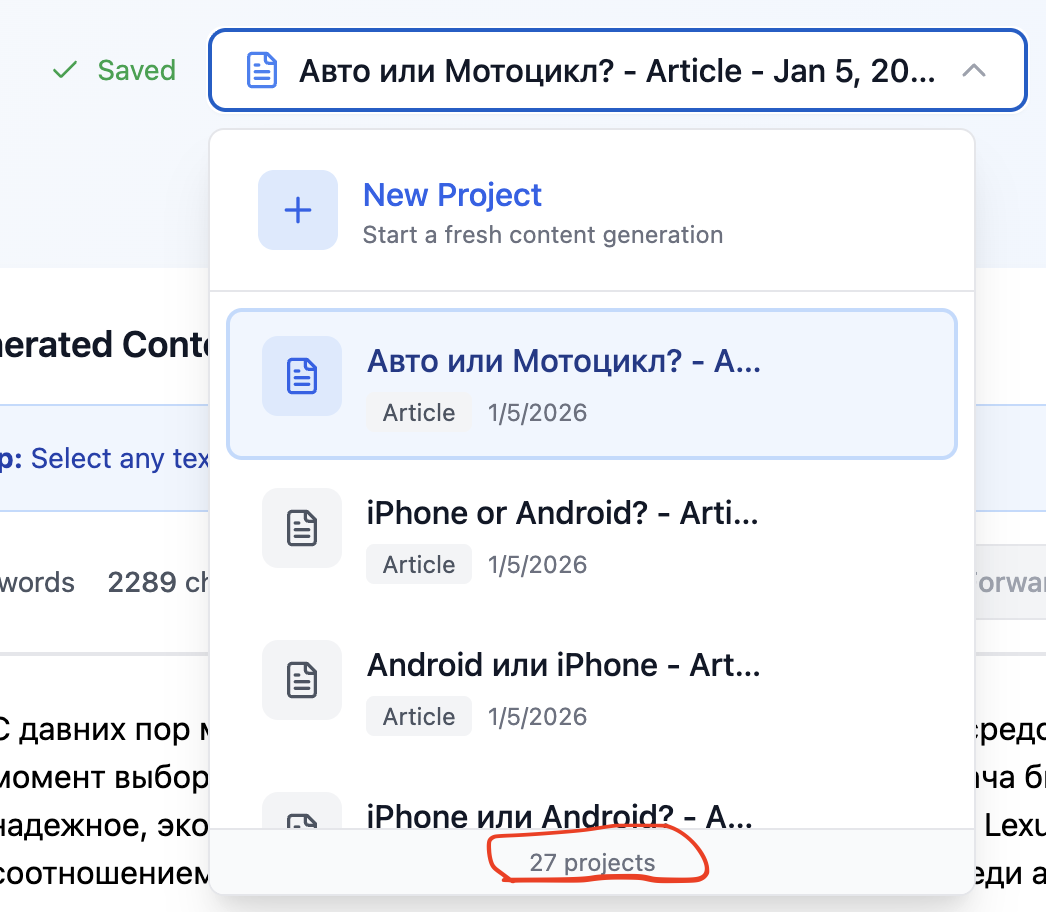Click Article tag under Авто или Мотоцикл
This screenshot has width=1046, height=912.
point(418,413)
